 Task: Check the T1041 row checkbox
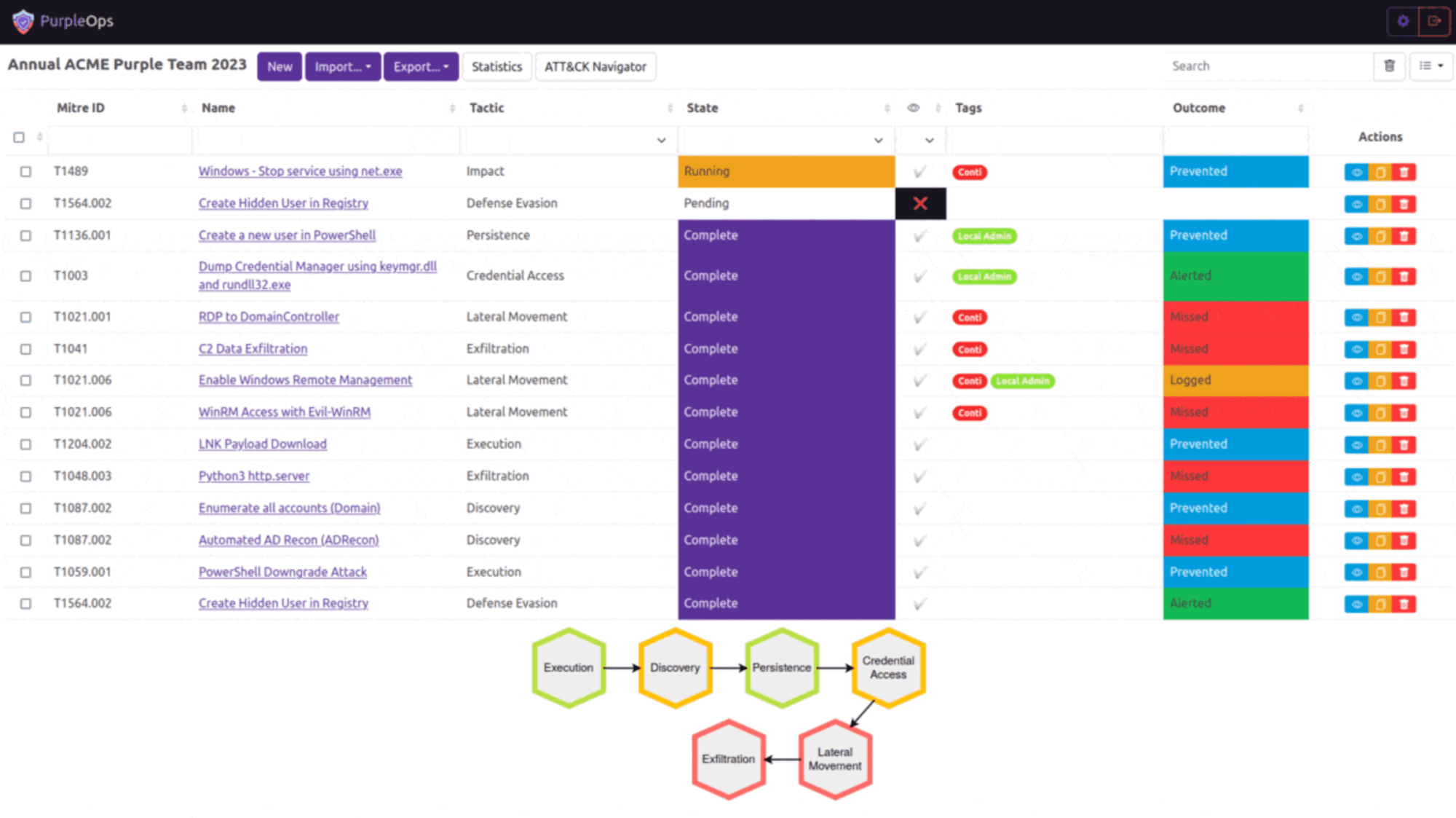pyautogui.click(x=25, y=349)
